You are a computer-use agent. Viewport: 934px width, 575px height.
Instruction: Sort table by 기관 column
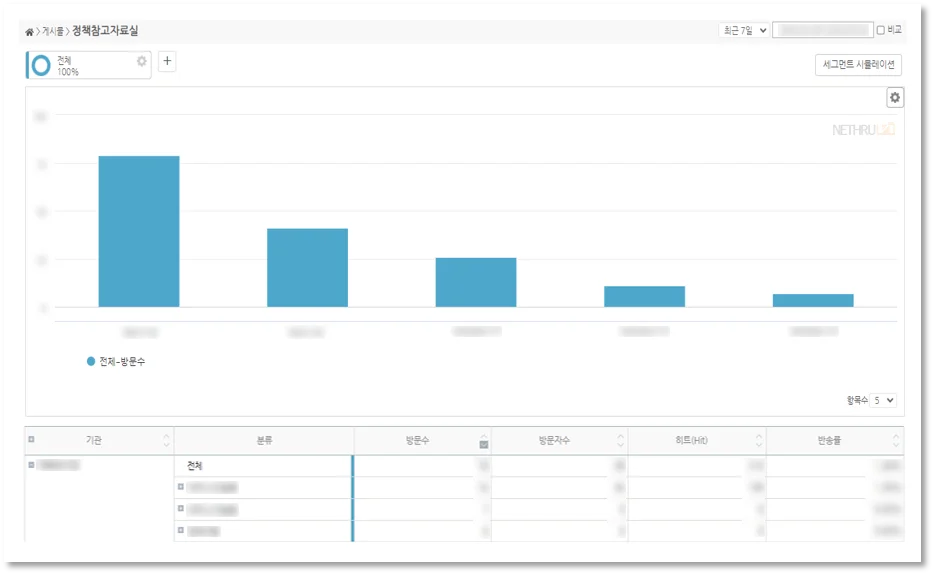tap(166, 440)
